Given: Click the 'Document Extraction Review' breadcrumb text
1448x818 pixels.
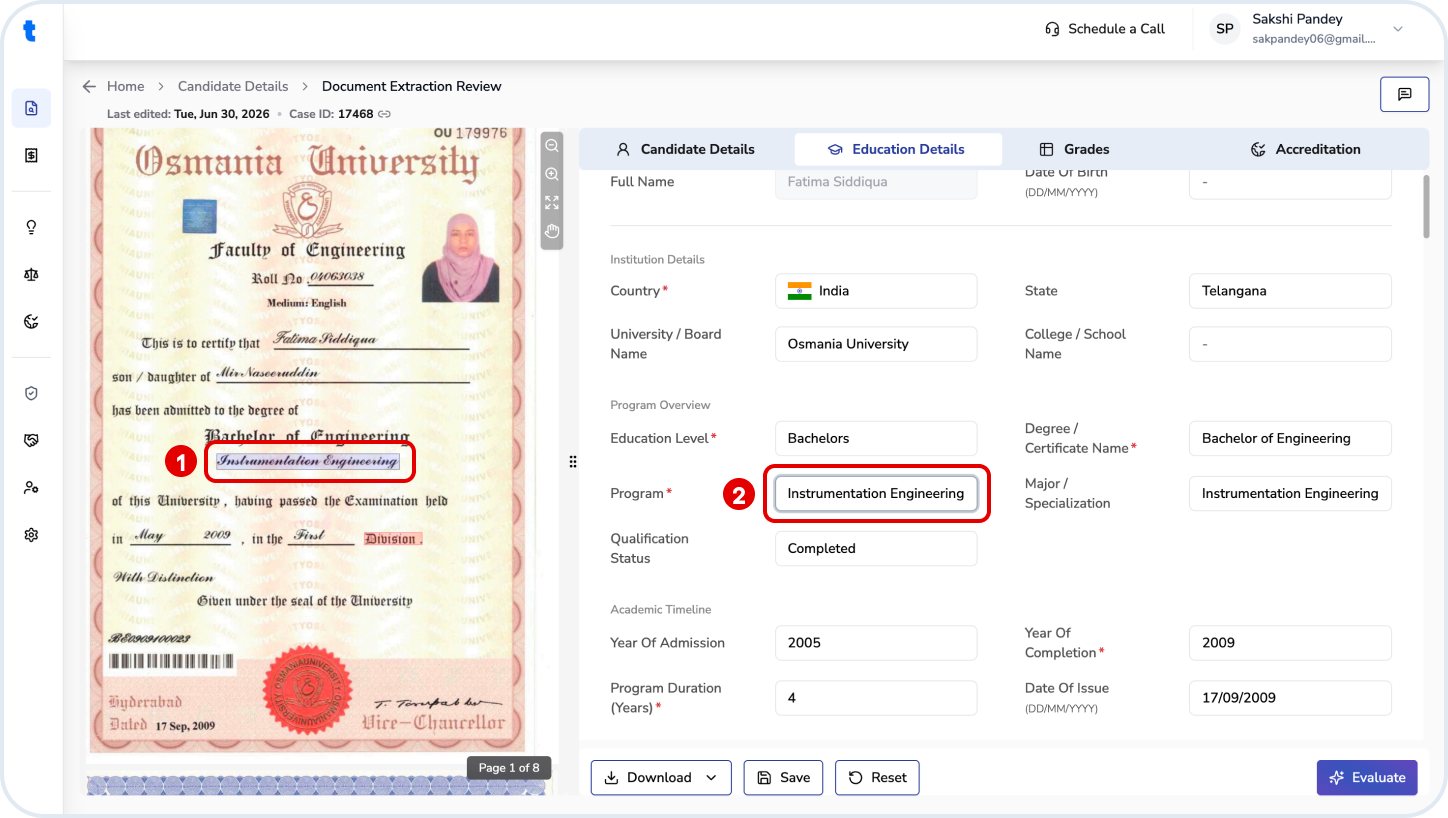Looking at the screenshot, I should pos(412,86).
